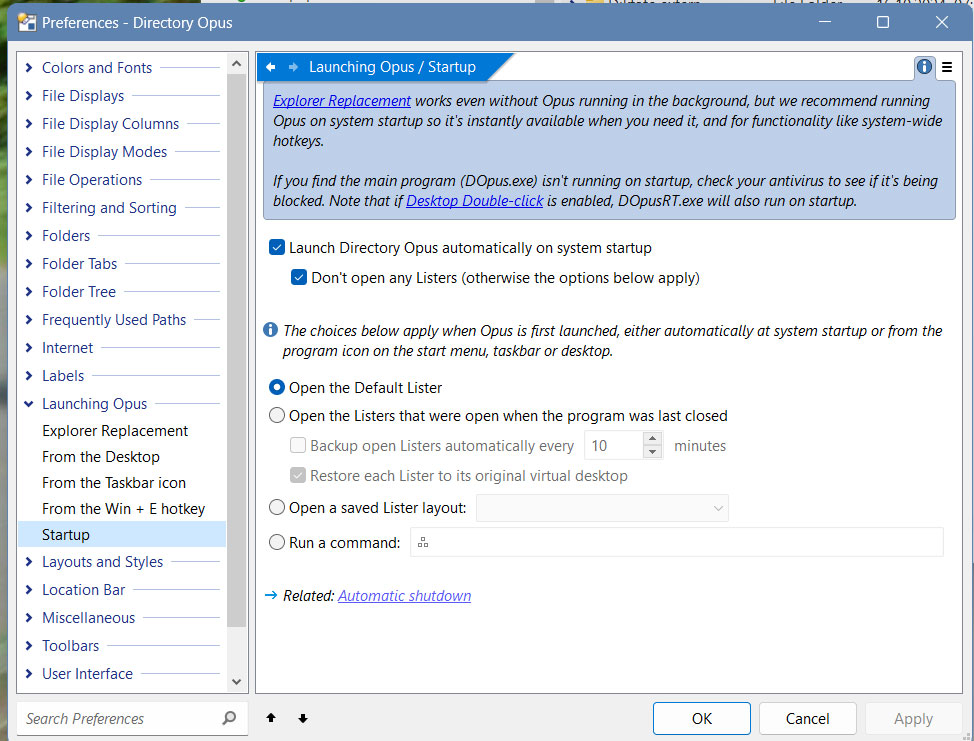Screen dimensions: 974x741
Task: Expand the Location Bar category
Action: 29,589
